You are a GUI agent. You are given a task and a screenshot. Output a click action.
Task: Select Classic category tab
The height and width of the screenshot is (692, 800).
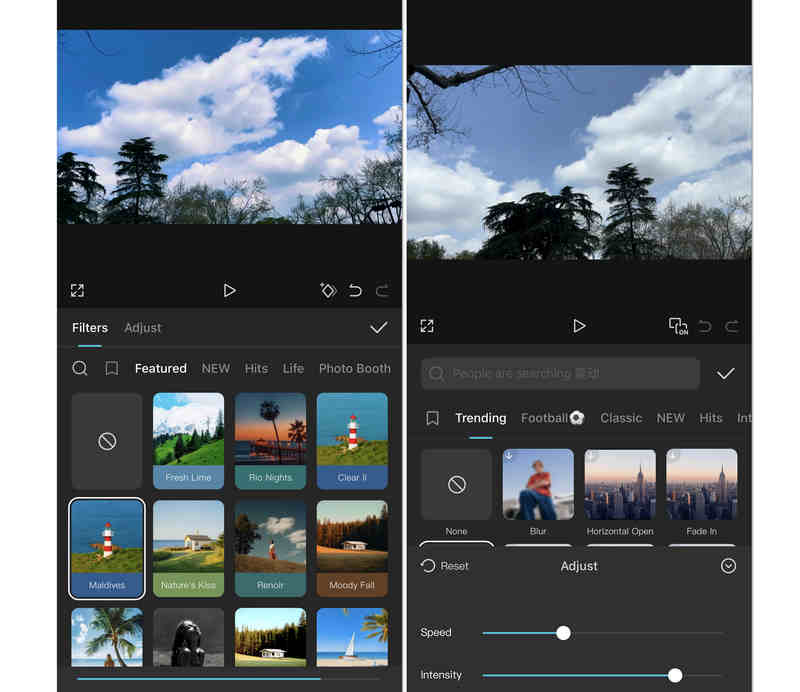coord(621,418)
